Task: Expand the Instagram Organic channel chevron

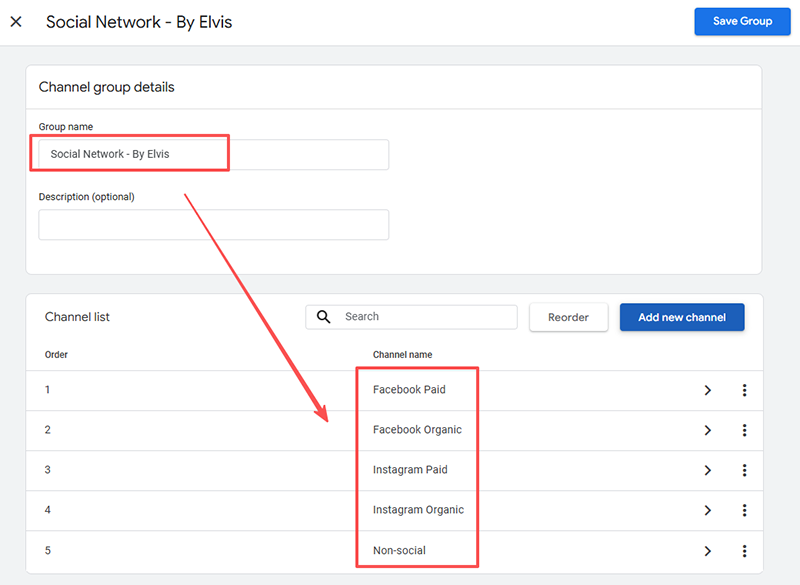Action: tap(707, 510)
